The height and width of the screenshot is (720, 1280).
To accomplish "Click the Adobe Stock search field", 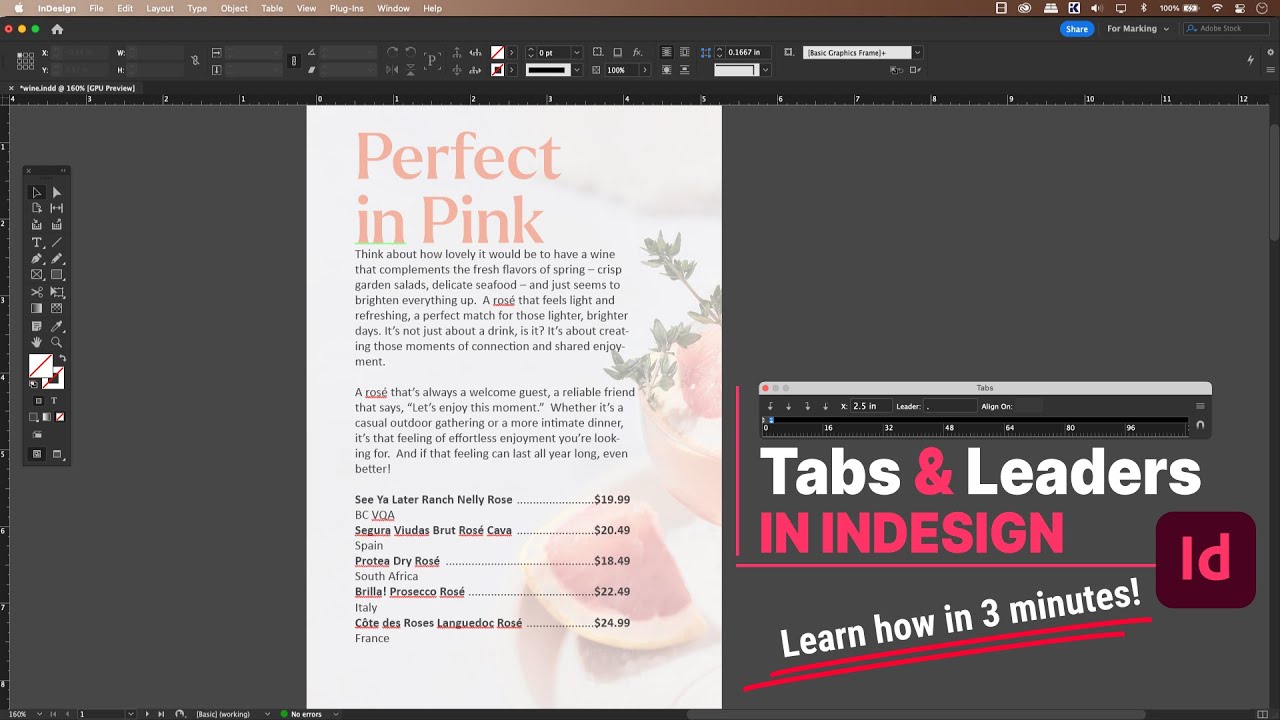I will coord(1225,29).
